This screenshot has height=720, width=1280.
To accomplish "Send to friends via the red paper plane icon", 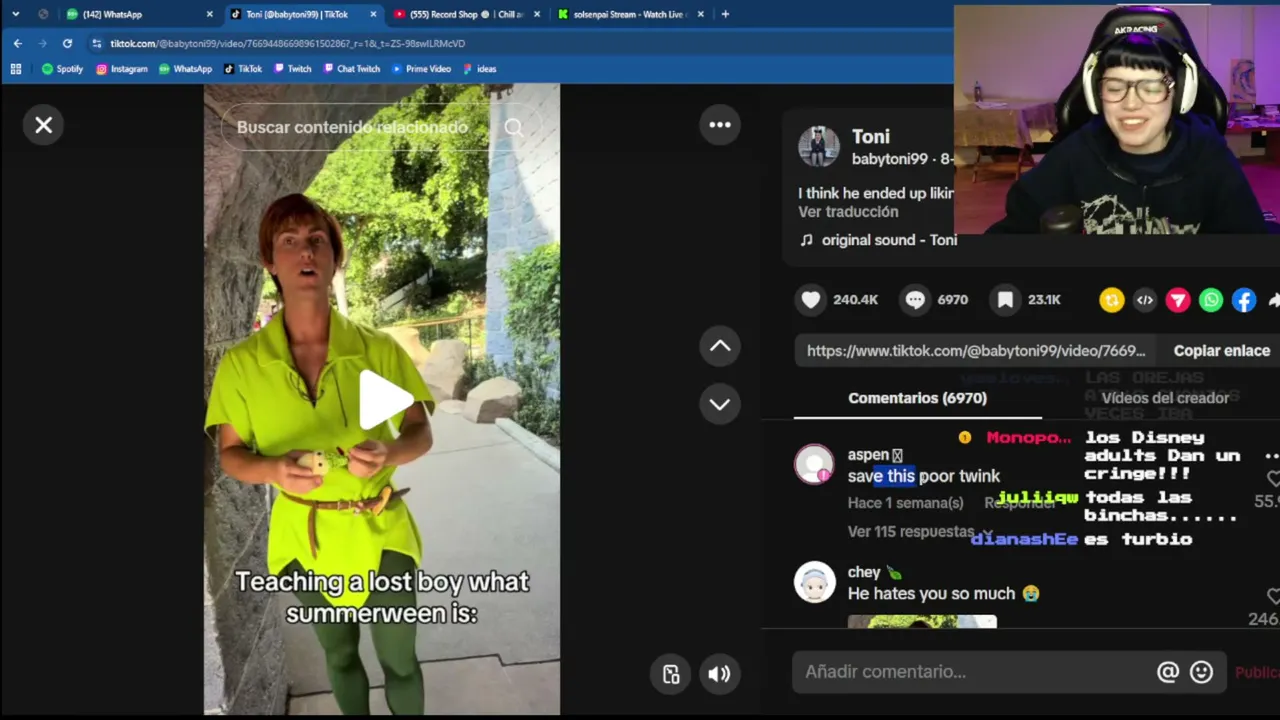I will [x=1178, y=300].
